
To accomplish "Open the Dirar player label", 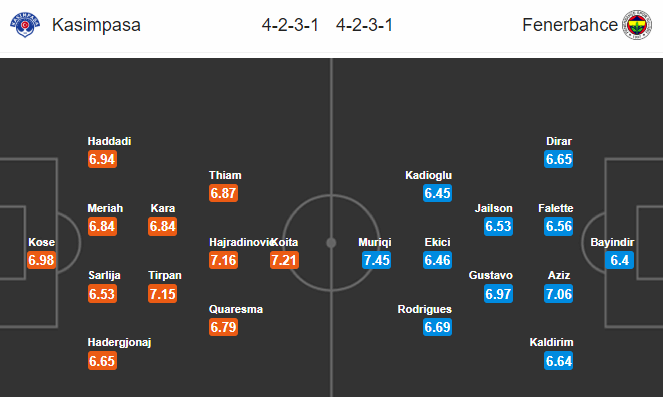I will coord(559,141).
